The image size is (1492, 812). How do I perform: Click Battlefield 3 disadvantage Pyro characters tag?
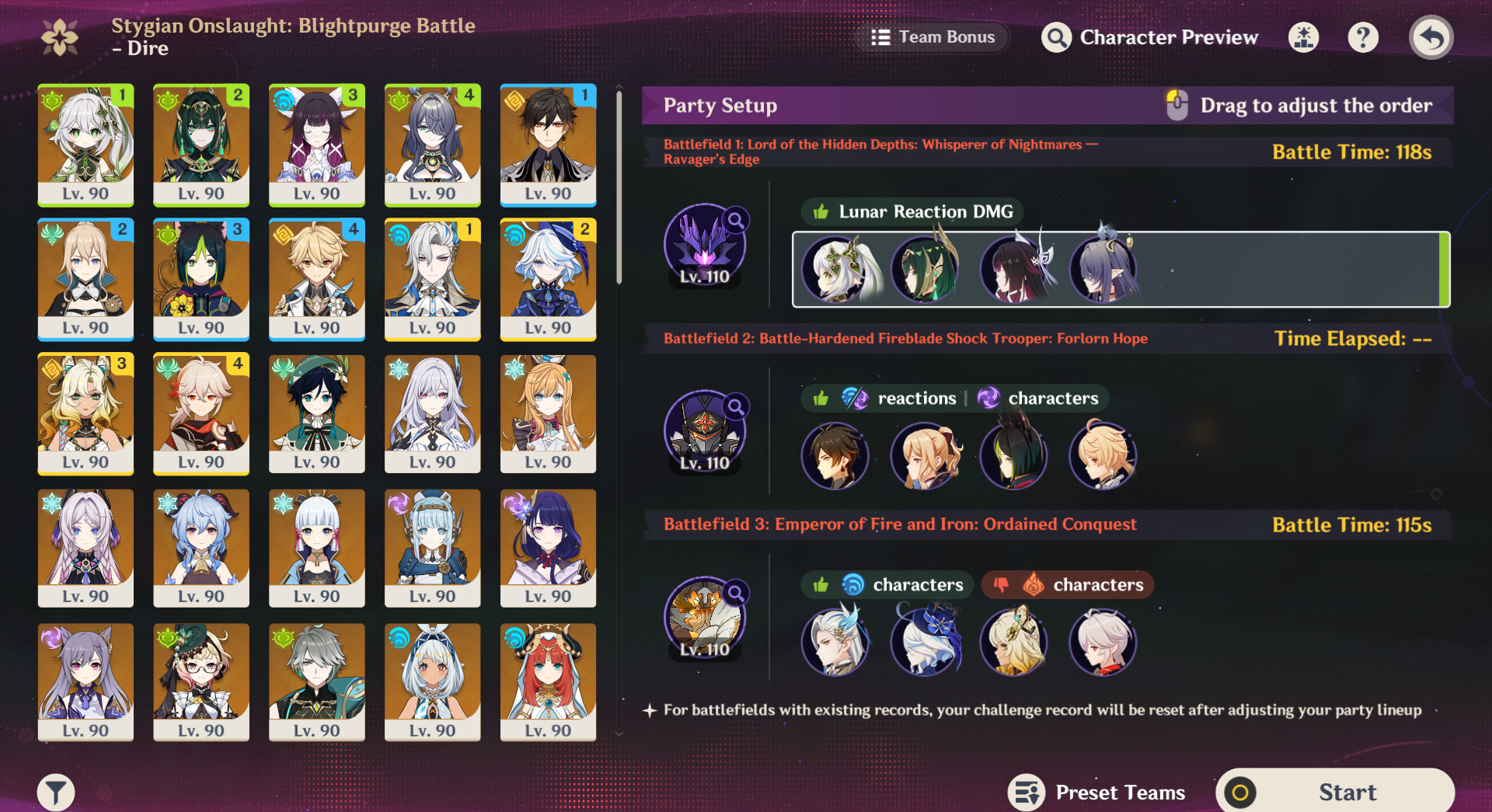(1068, 584)
